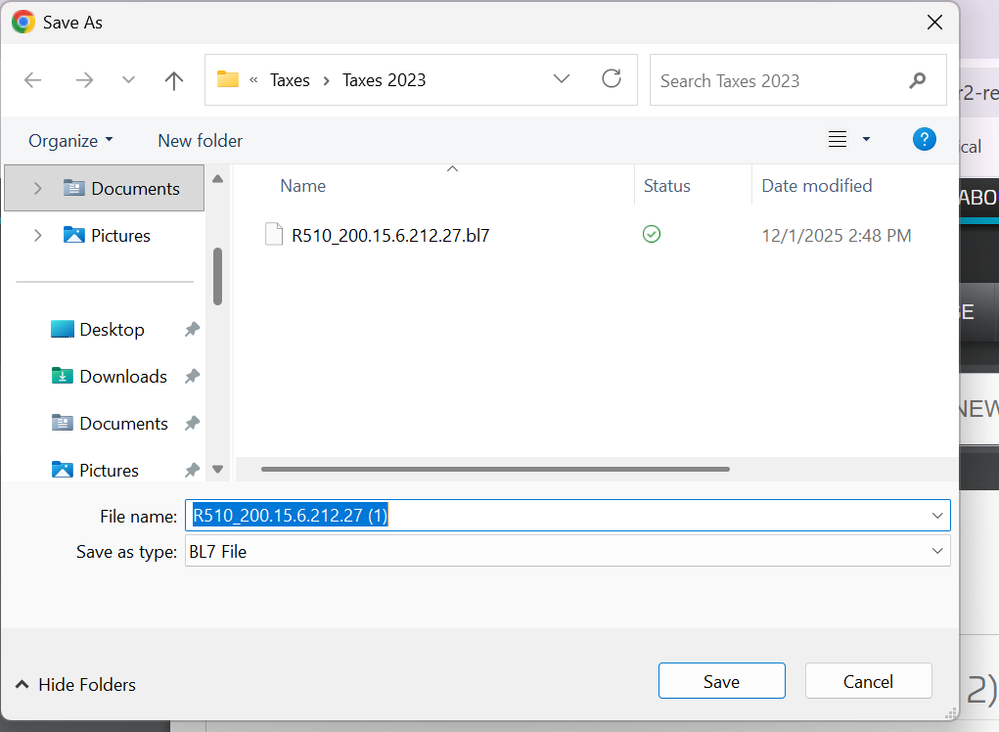The height and width of the screenshot is (732, 999).
Task: Refresh the Taxes 2023 folder view
Action: [611, 80]
